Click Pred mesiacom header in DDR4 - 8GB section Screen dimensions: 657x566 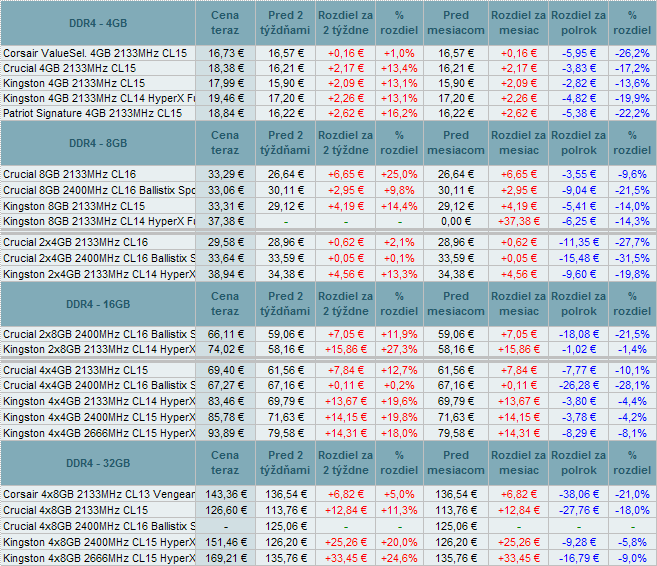coord(456,143)
